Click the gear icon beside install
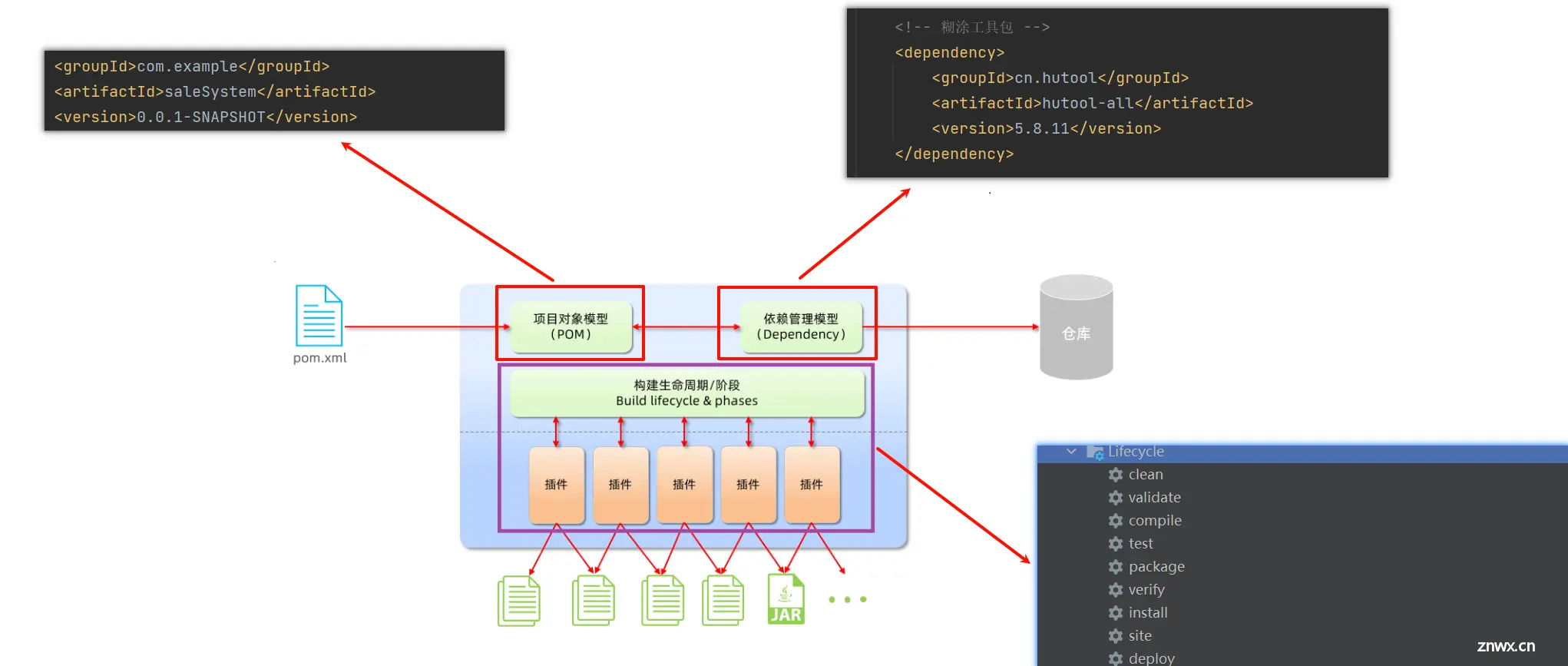The image size is (1568, 666). click(x=1116, y=613)
